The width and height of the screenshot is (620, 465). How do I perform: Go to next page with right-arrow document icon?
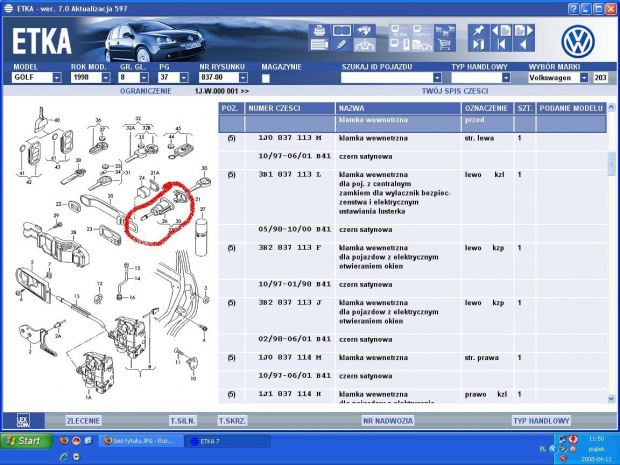click(x=524, y=31)
